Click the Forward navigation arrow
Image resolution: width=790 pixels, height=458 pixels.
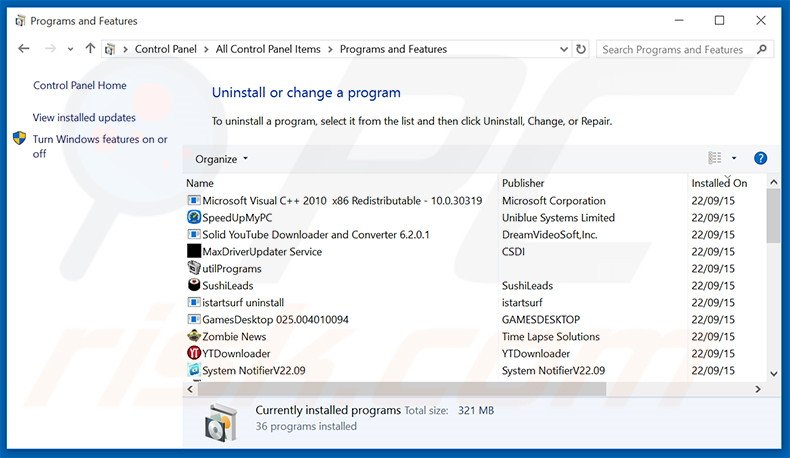click(50, 48)
